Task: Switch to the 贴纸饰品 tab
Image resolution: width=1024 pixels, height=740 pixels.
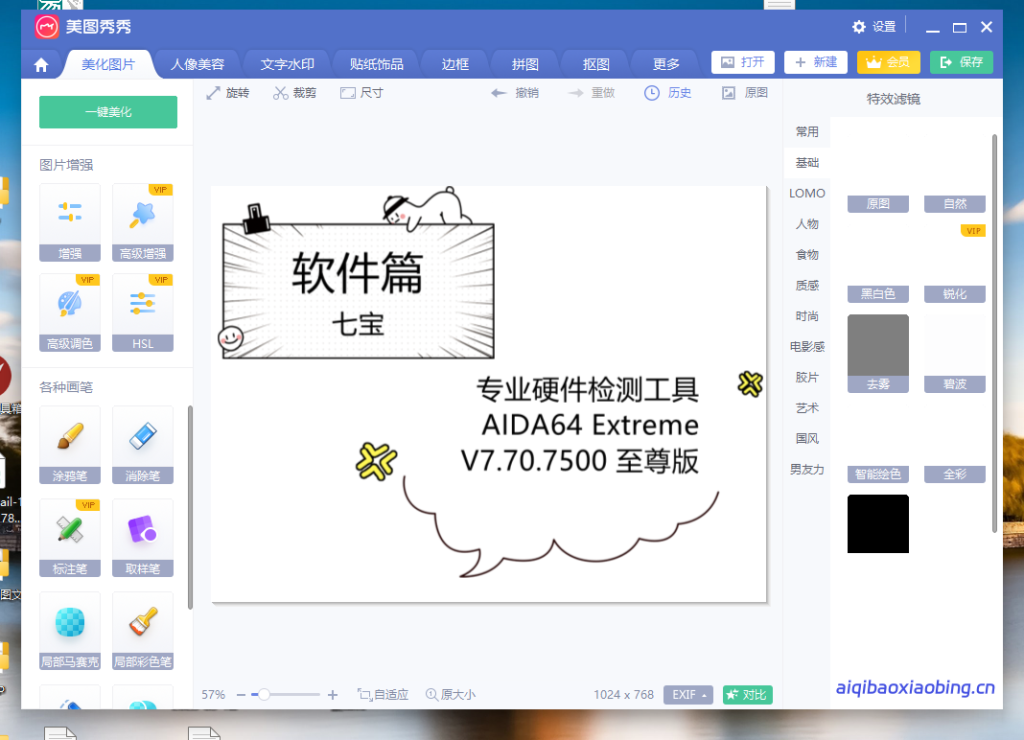Action: point(376,65)
